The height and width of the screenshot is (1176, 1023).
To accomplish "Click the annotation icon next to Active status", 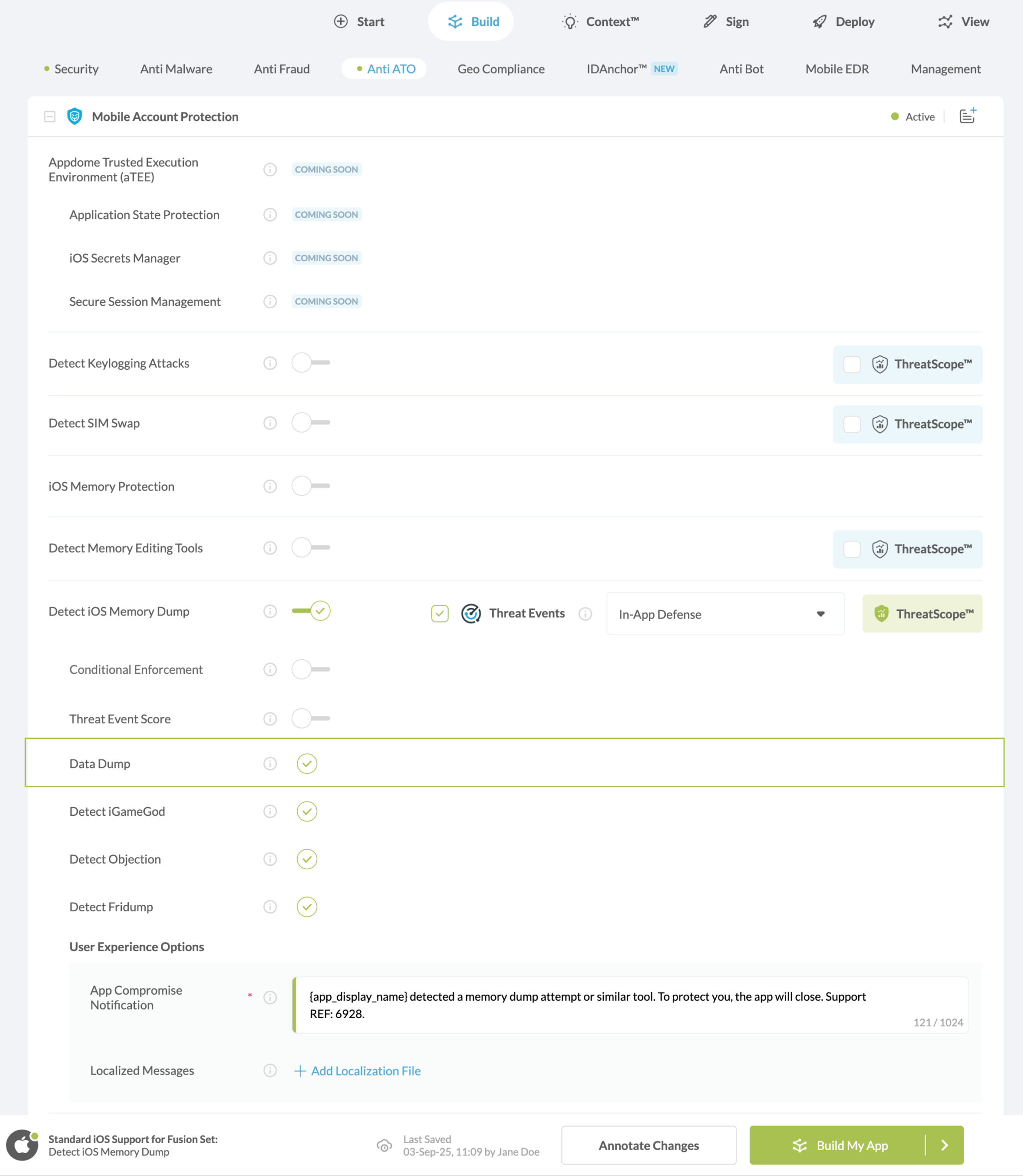I will (x=967, y=115).
